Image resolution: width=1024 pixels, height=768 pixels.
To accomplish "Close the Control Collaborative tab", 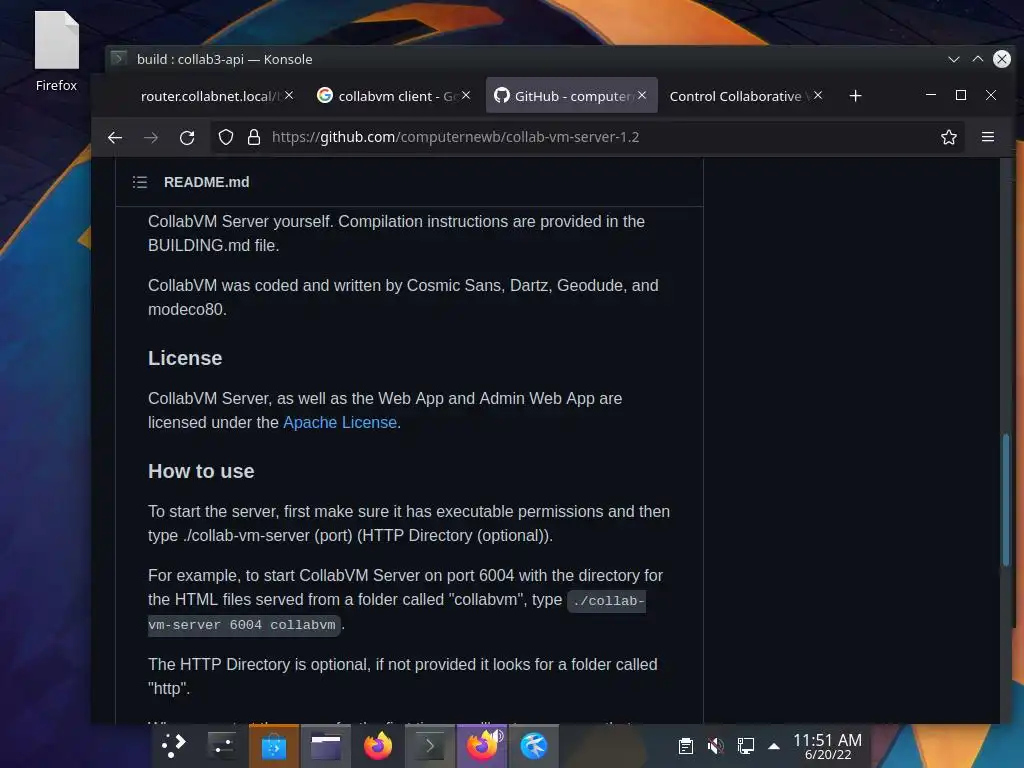I will (818, 95).
